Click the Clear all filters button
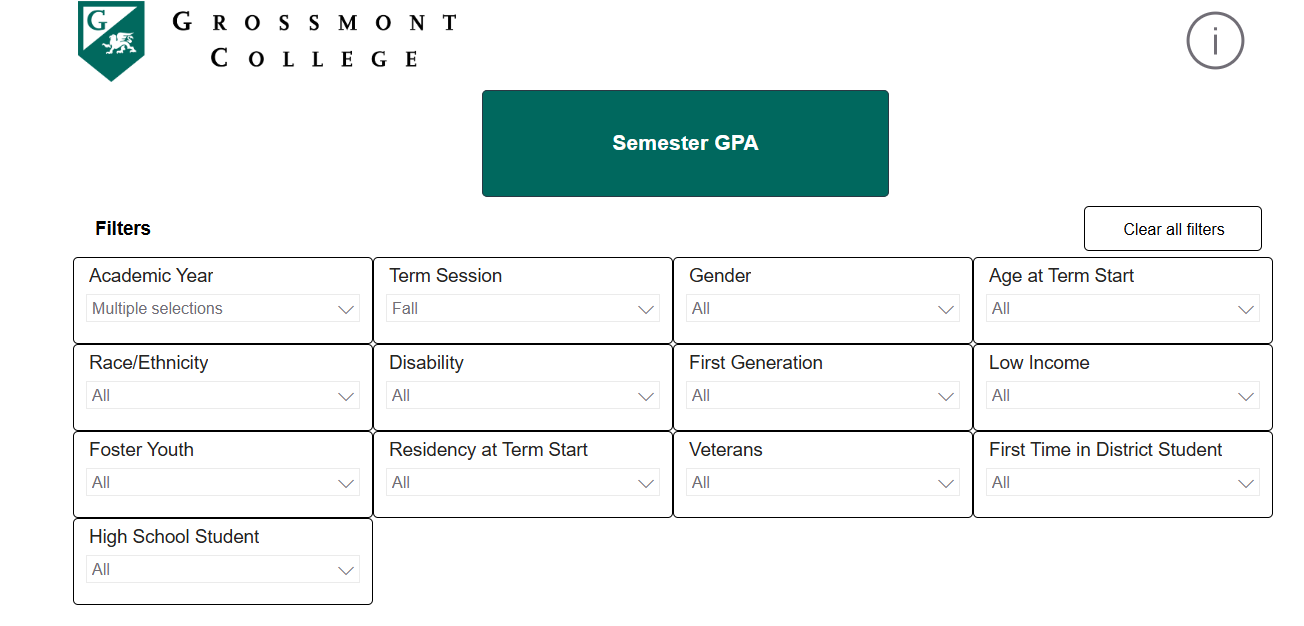 [1172, 228]
